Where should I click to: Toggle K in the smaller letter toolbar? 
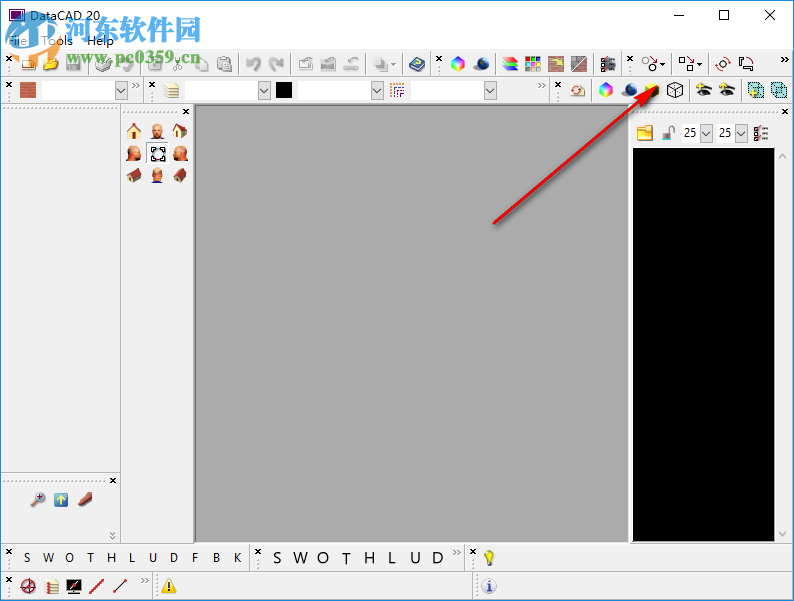click(x=237, y=558)
